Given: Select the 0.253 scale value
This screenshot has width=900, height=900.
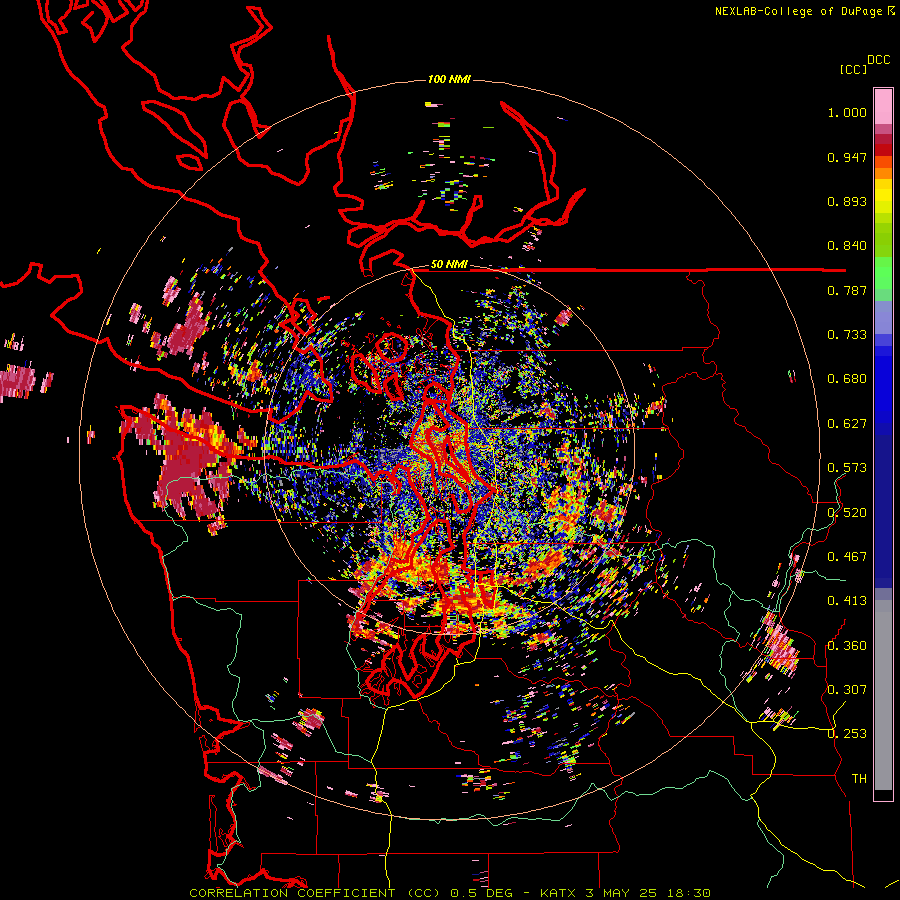Looking at the screenshot, I should (847, 734).
